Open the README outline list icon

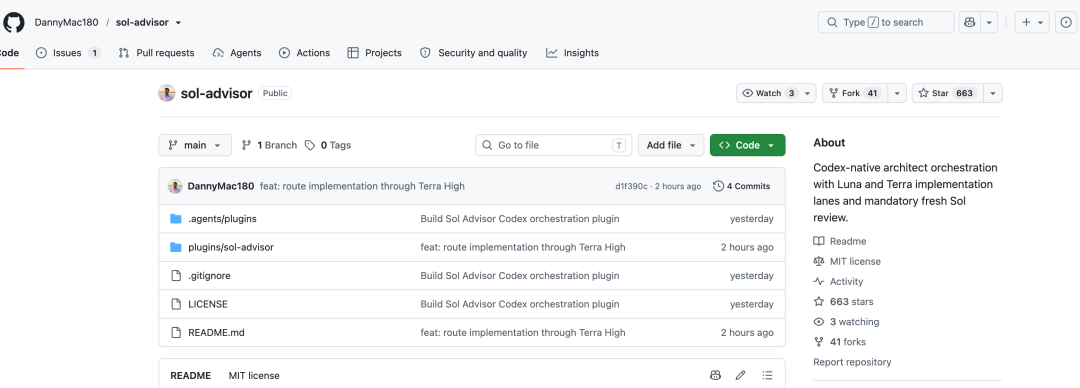tap(767, 376)
